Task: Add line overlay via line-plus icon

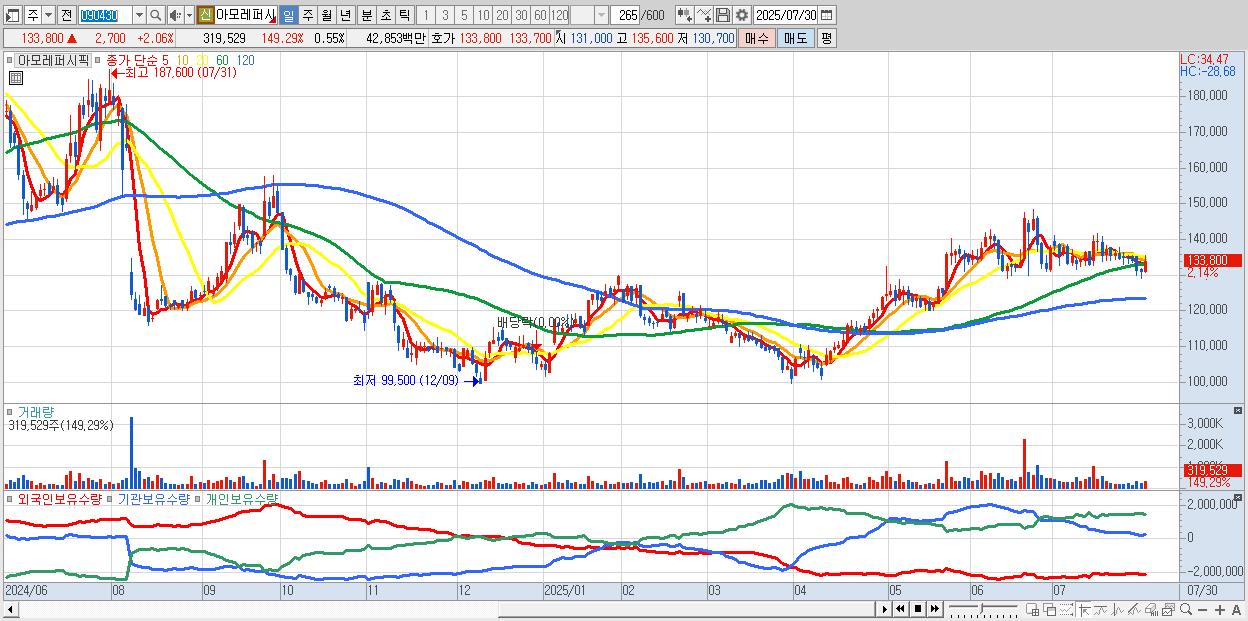Action: [703, 15]
